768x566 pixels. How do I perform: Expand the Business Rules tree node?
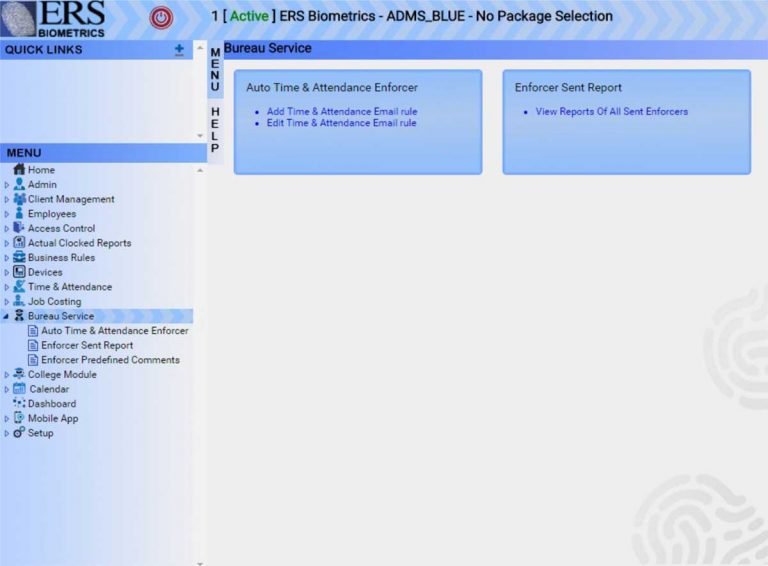6,258
